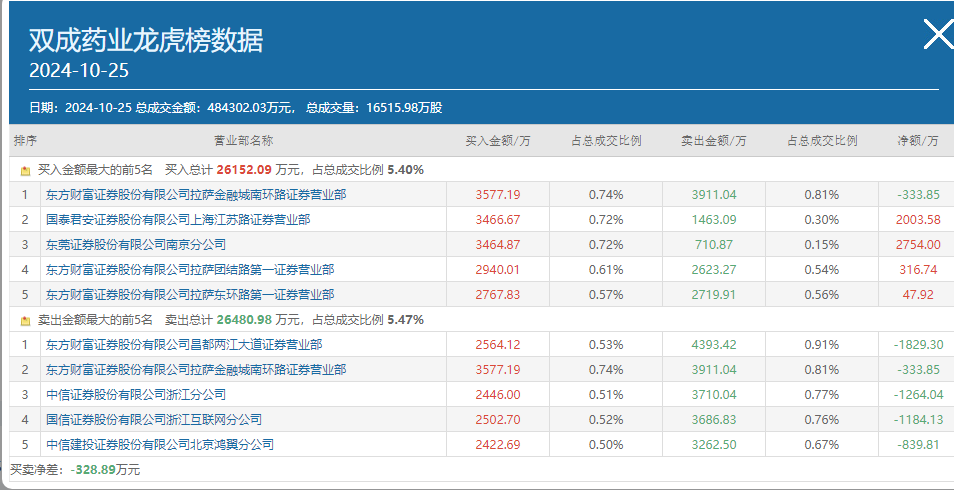Click the 买入金额/万 column header
Screen dimensions: 954x490
(498, 141)
